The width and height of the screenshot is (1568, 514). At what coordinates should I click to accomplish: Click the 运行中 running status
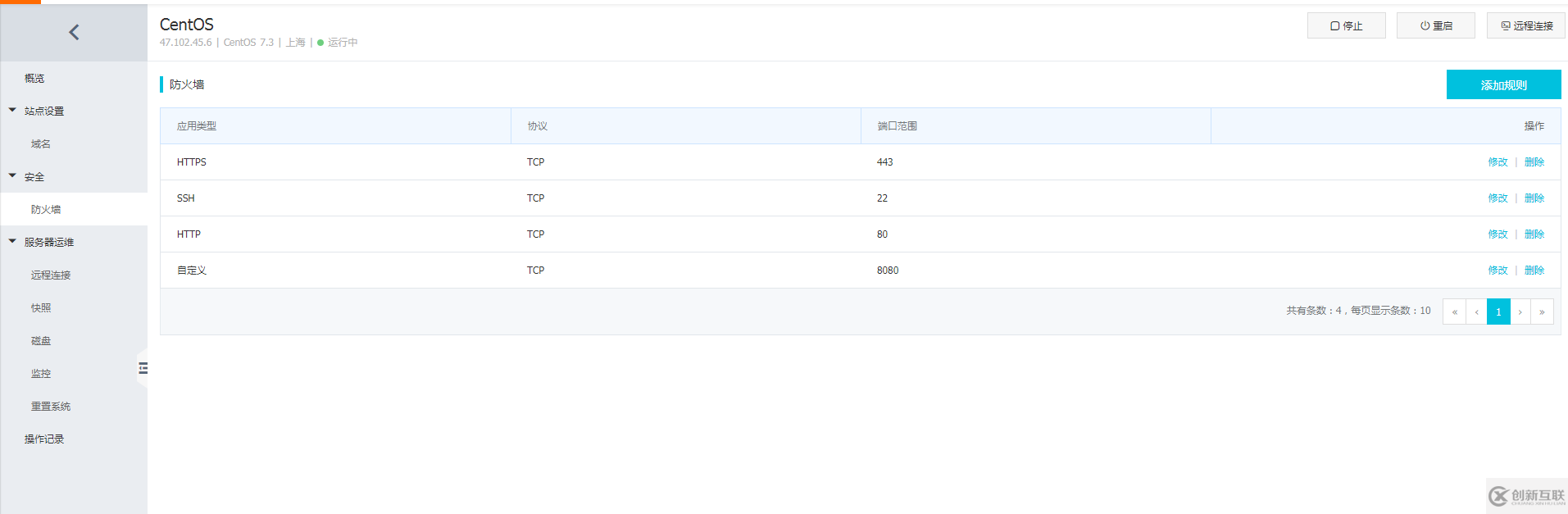click(x=343, y=43)
